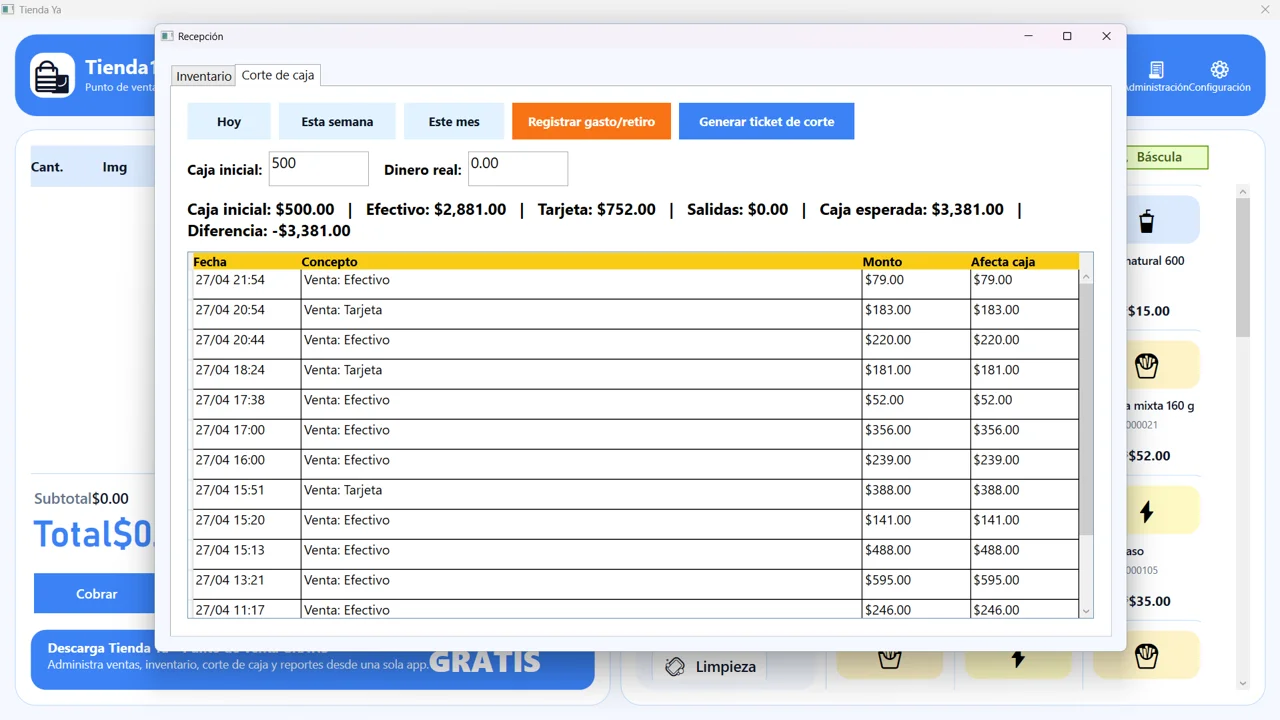Filter cash cut by Hoy
This screenshot has width=1280, height=720.
[x=229, y=121]
